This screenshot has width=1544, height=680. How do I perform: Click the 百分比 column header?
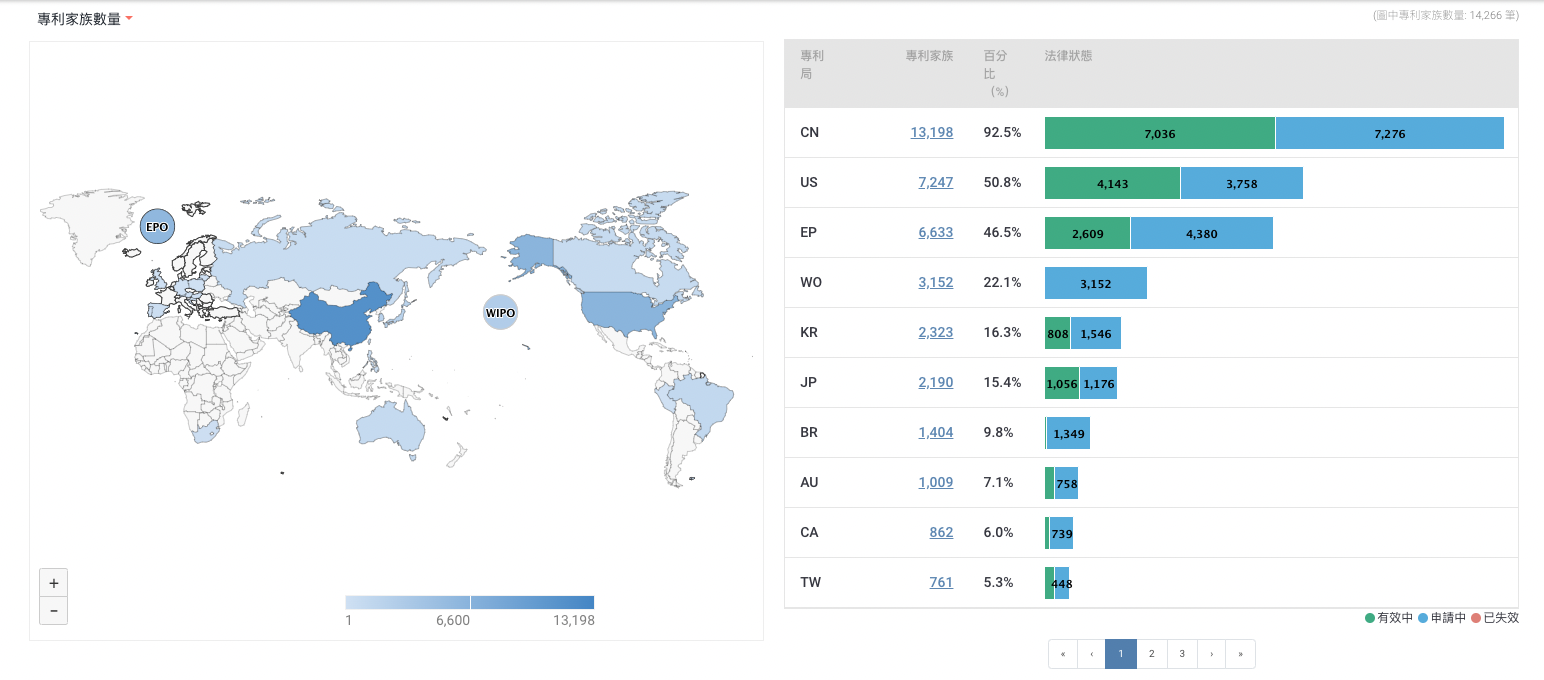tap(996, 73)
